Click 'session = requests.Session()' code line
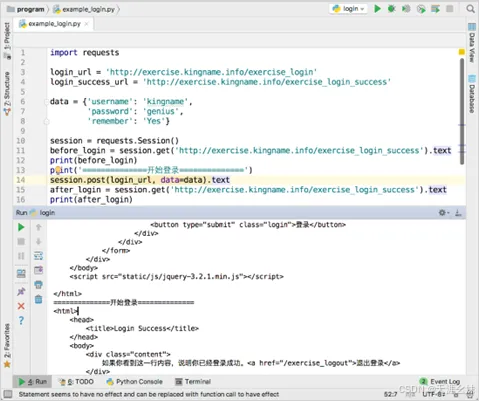 tap(114, 141)
